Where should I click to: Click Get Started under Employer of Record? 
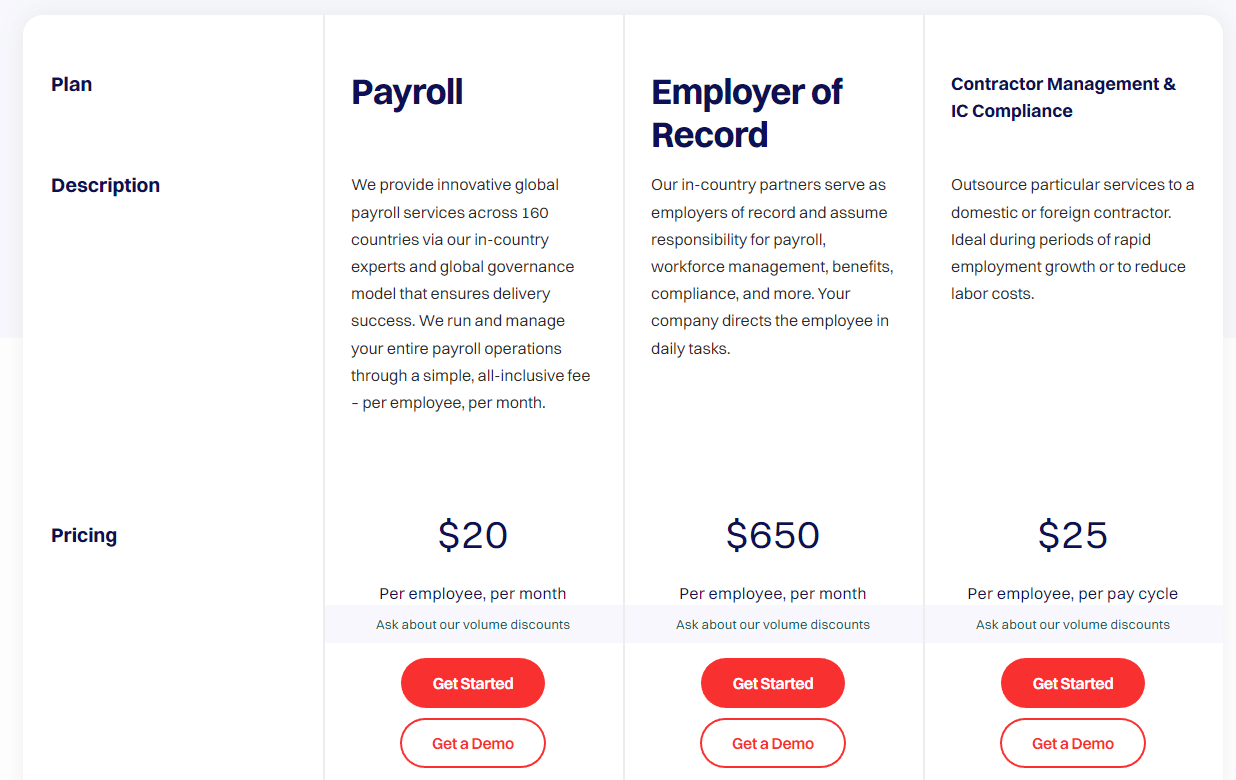click(772, 682)
